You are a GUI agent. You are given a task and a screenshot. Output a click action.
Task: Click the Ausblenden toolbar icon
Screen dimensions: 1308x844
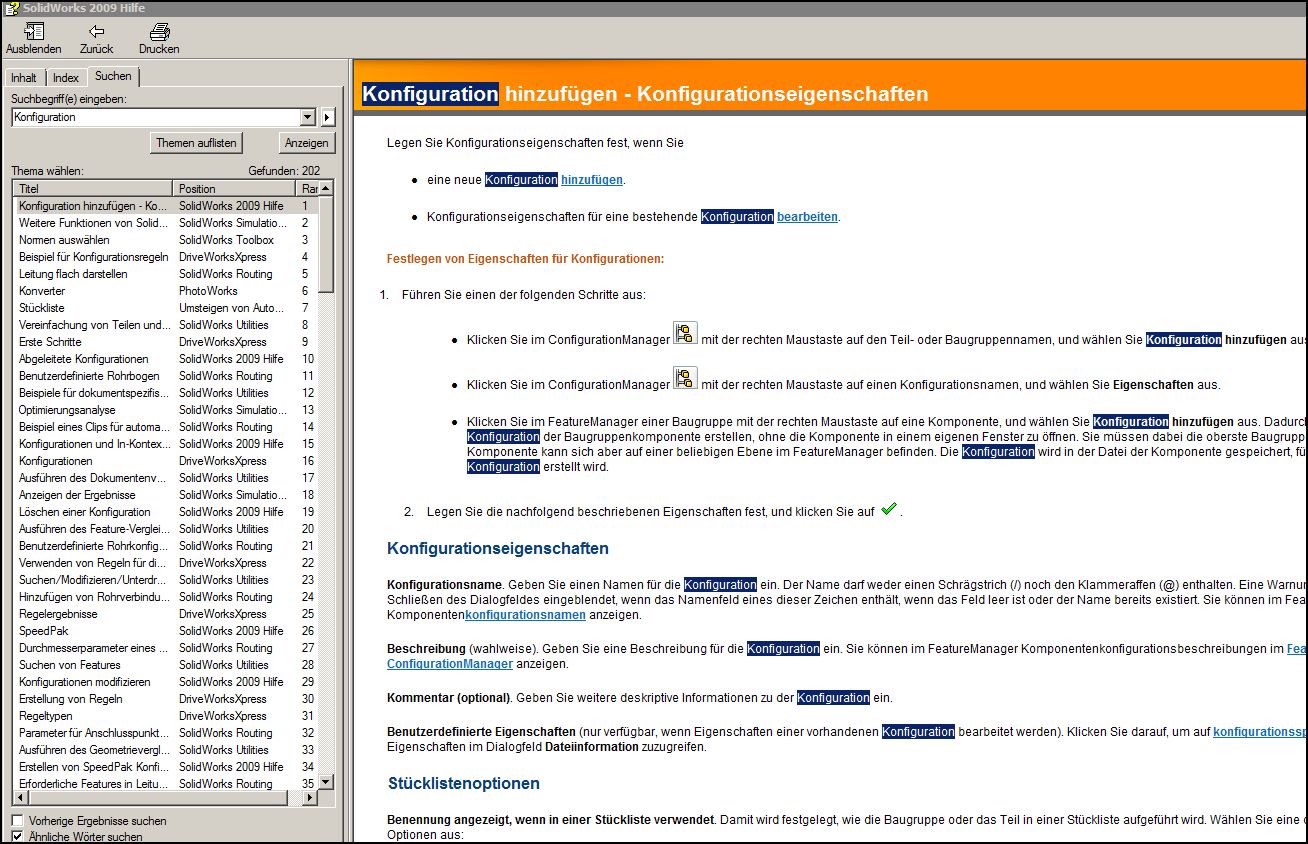(x=33, y=31)
